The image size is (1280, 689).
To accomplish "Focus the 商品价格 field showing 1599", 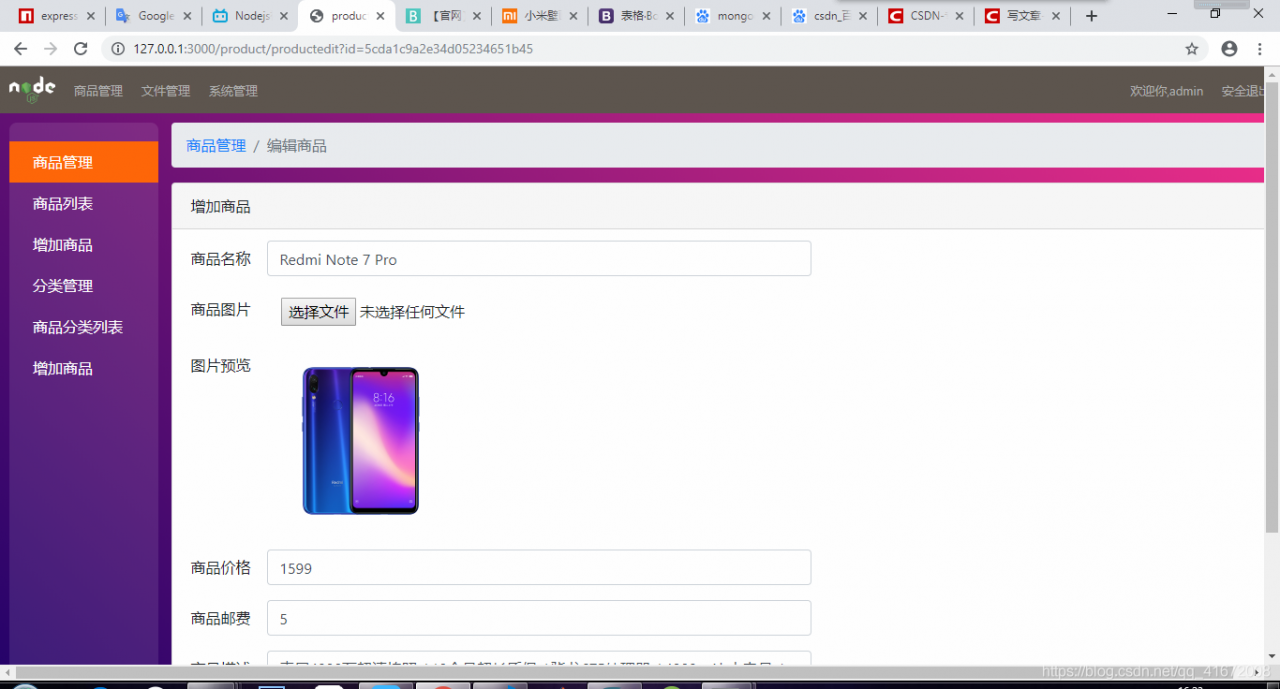I will coord(539,567).
